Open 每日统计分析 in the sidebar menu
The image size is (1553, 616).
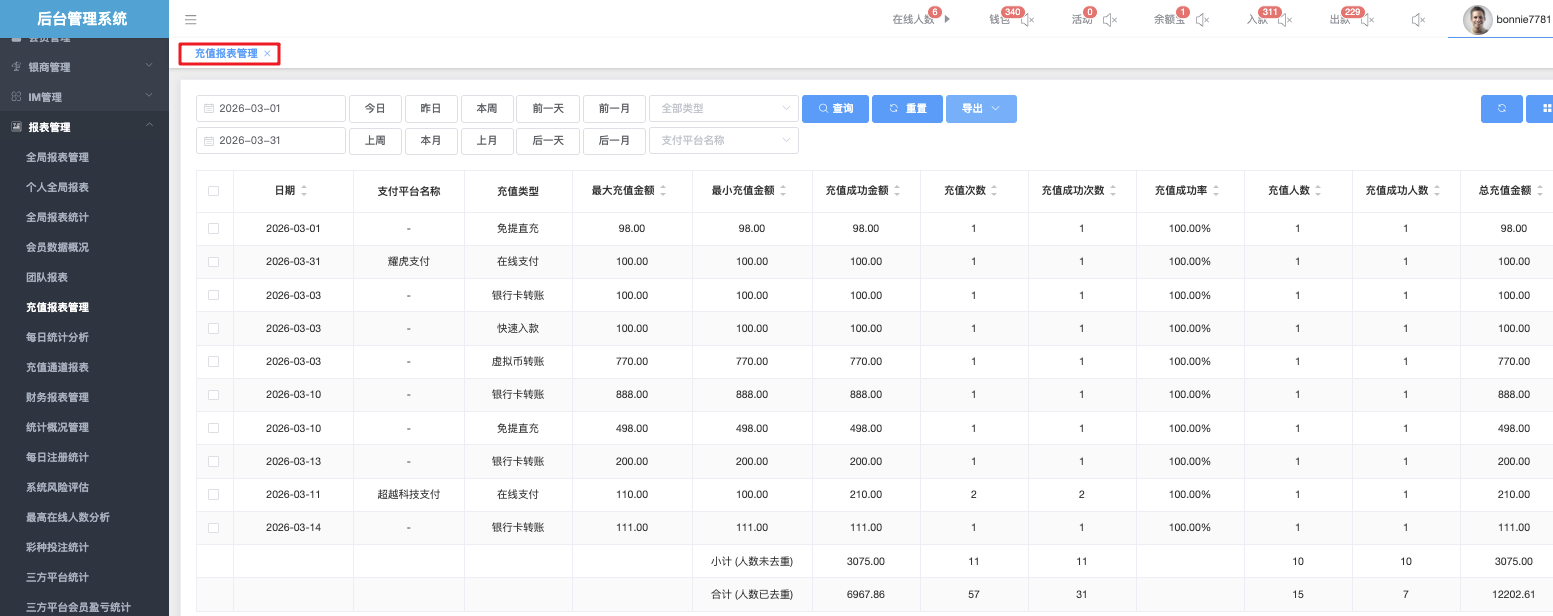pyautogui.click(x=57, y=337)
